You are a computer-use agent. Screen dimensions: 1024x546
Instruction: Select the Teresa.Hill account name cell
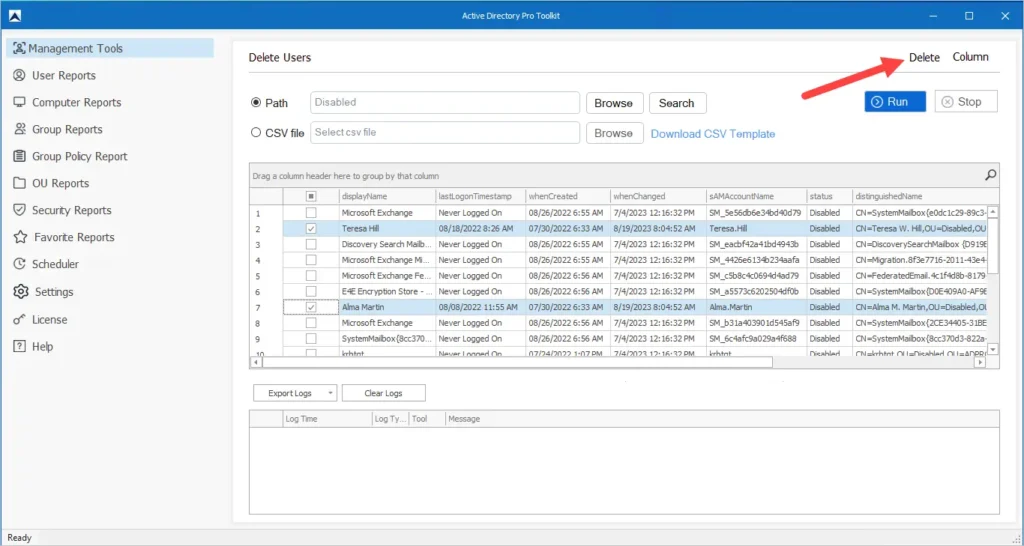coord(756,229)
